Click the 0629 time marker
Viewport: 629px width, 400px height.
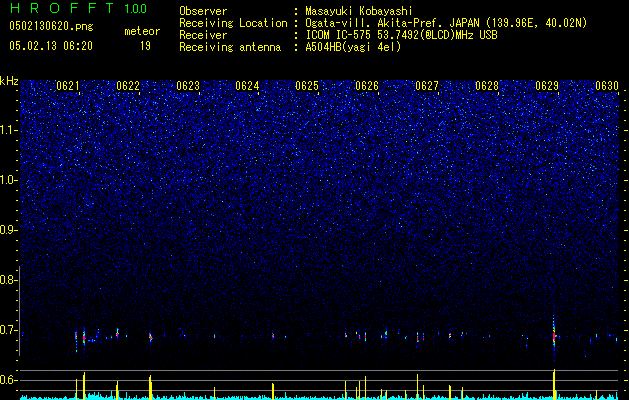click(x=547, y=86)
